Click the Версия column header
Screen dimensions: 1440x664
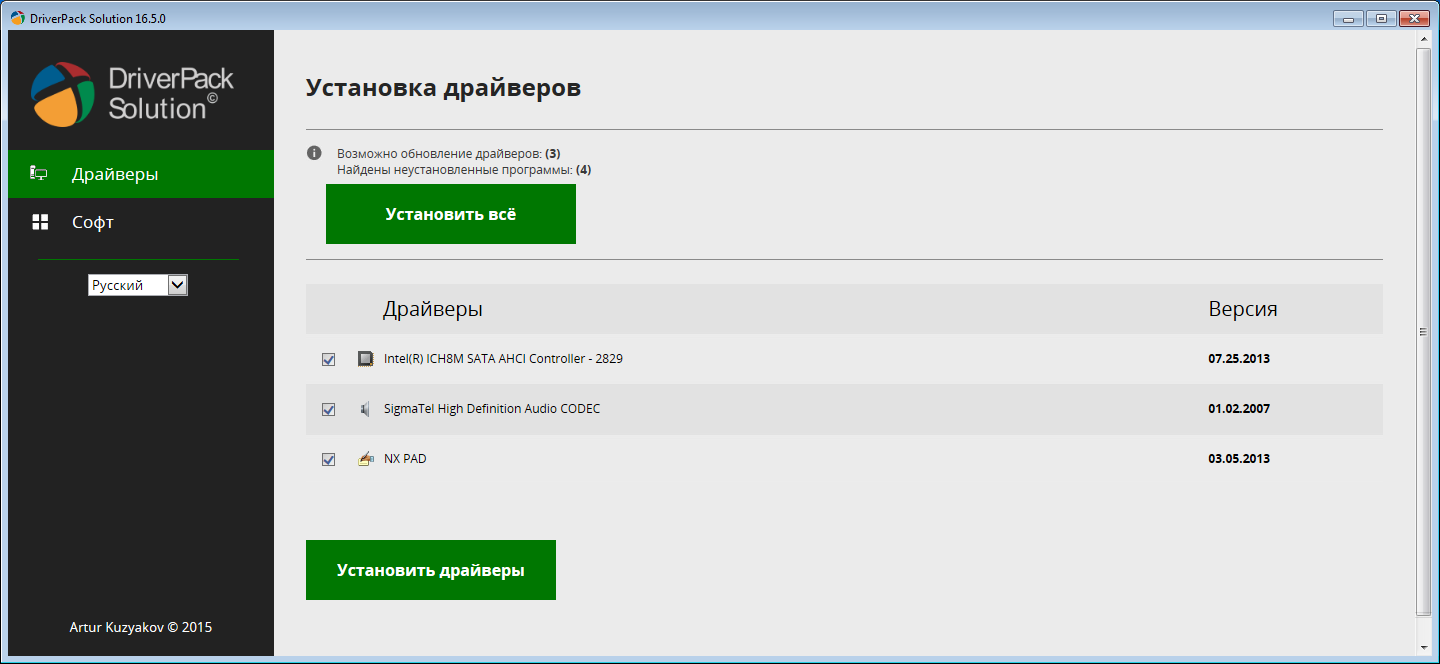point(1243,309)
